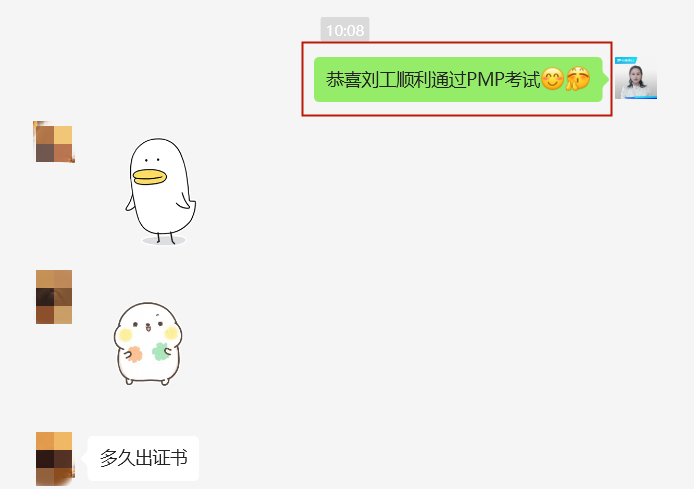The height and width of the screenshot is (489, 694).
Task: Click the white seal sticker face
Action: click(147, 328)
